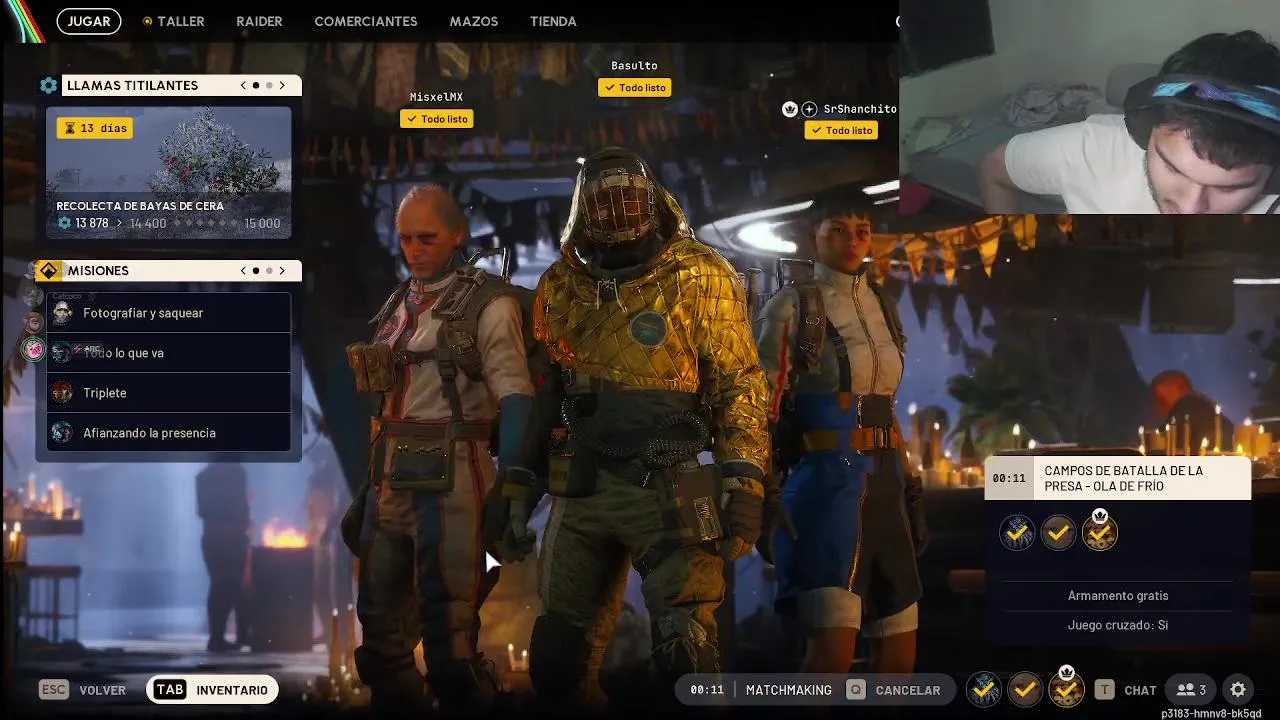The image size is (1280, 720).
Task: Open the party members icon showing 3
Action: 1191,690
